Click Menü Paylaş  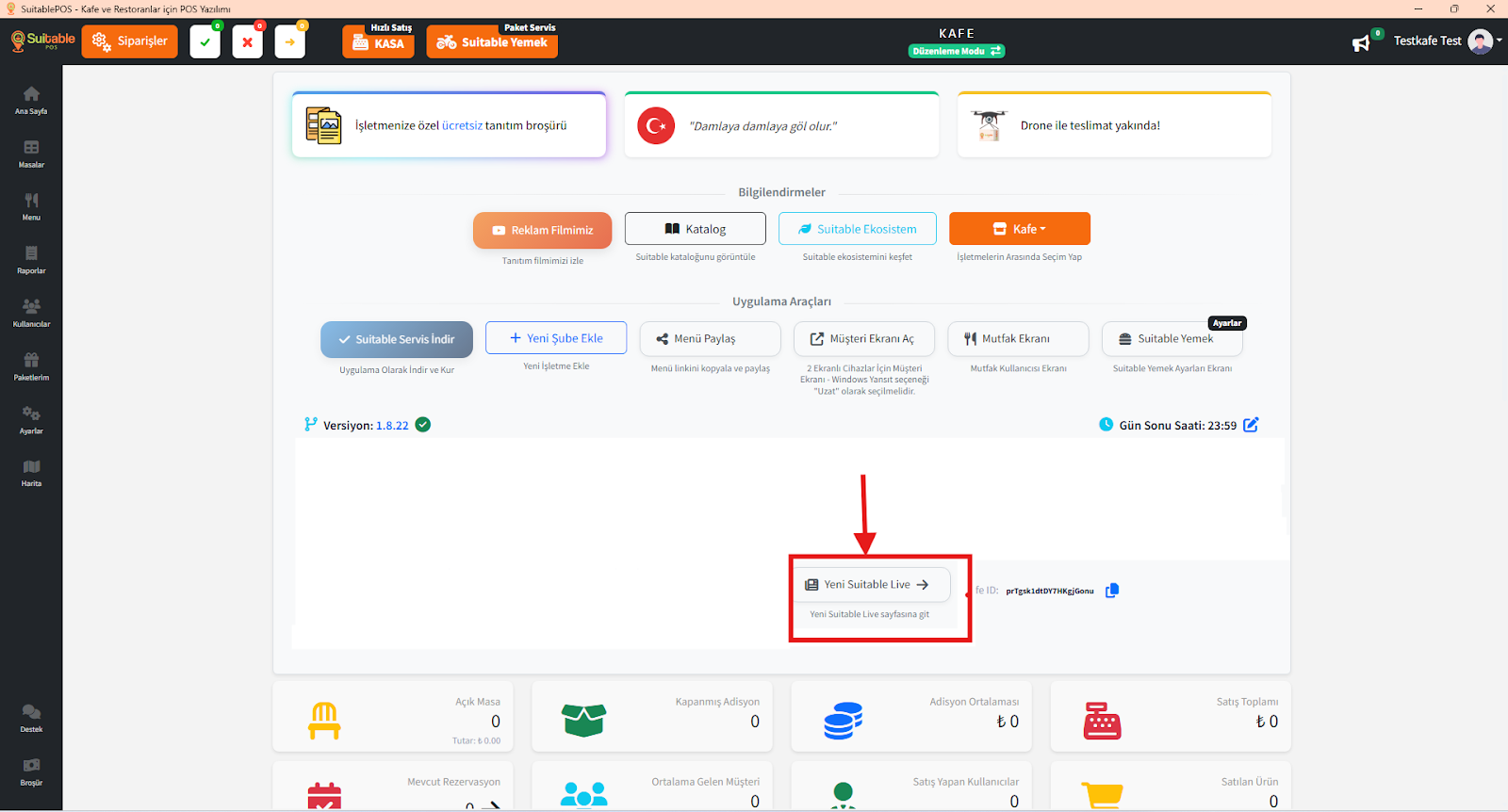tap(711, 339)
